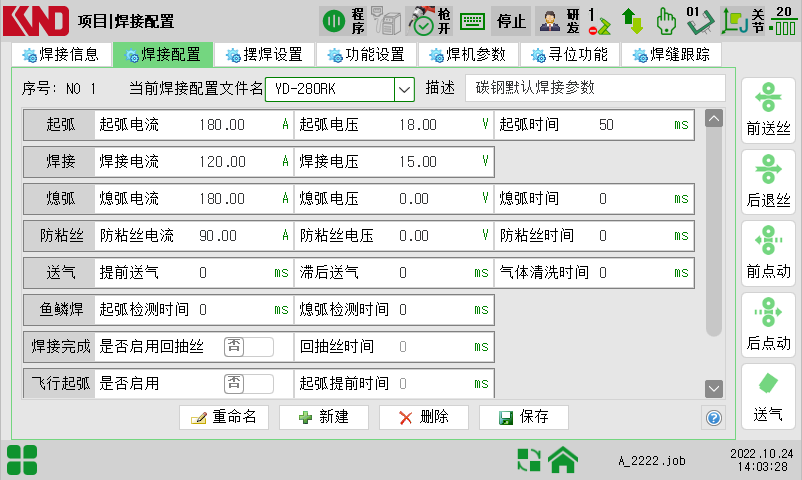Click the 后退丝 wire retract icon
Screen dimensions: 802x480
pos(768,182)
